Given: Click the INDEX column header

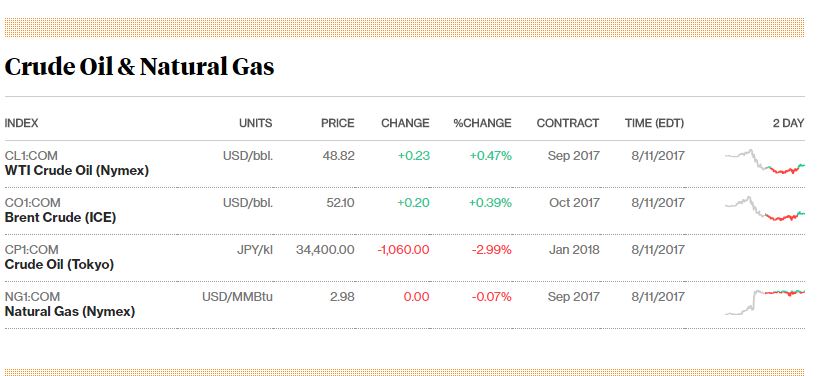Looking at the screenshot, I should (x=22, y=123).
